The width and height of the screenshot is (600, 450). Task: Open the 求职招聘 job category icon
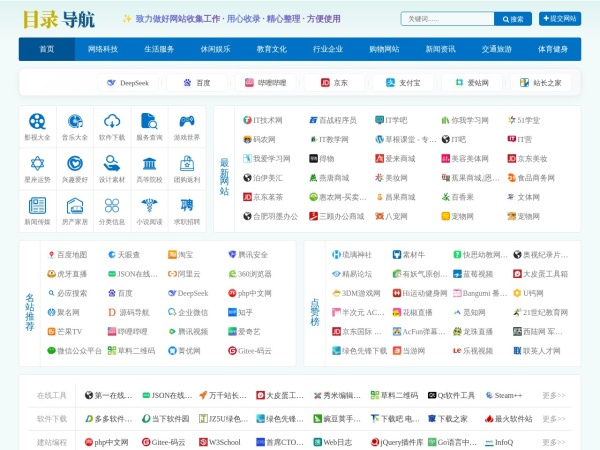[x=187, y=205]
